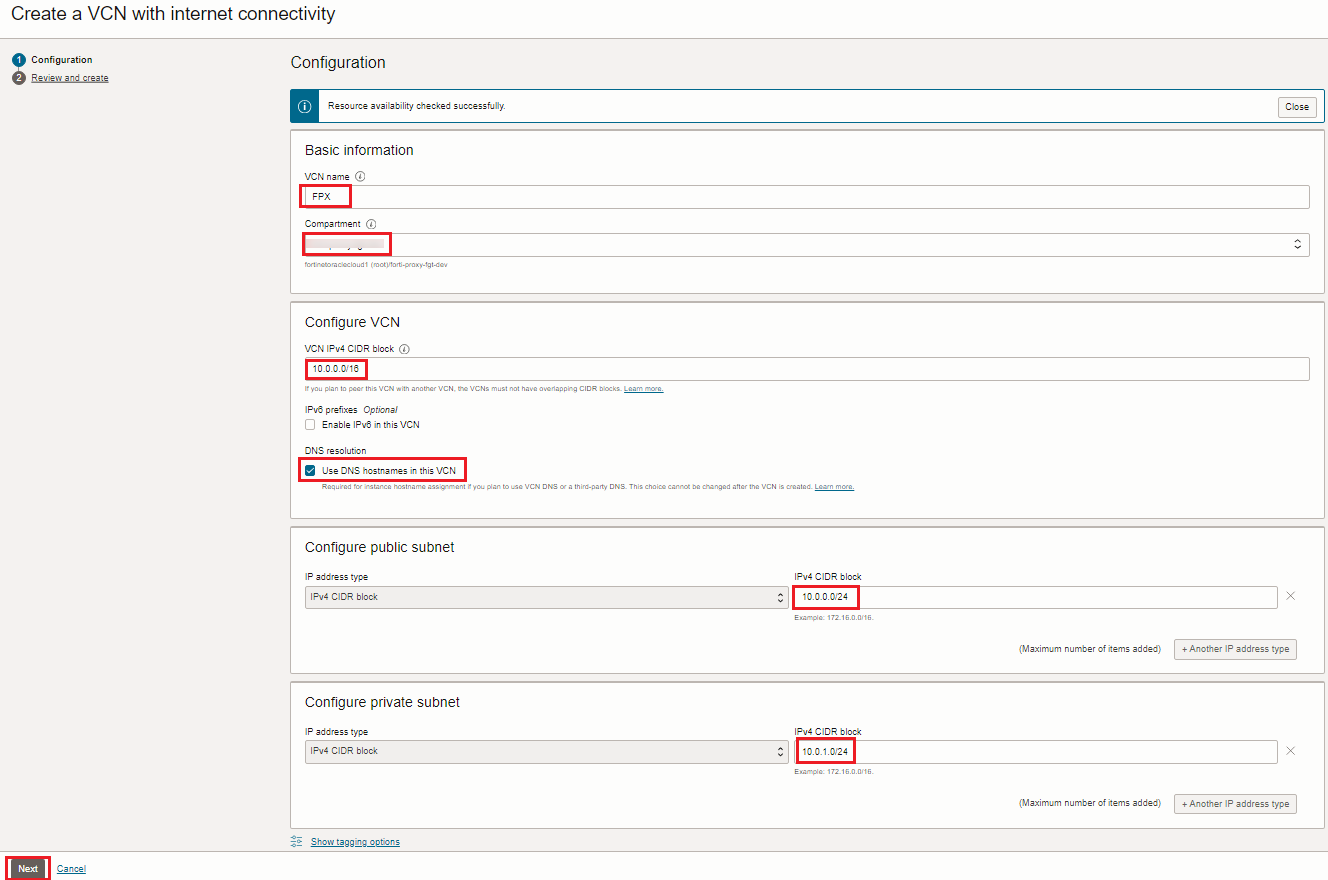Click Next to proceed
The image size is (1328, 880).
tap(26, 868)
